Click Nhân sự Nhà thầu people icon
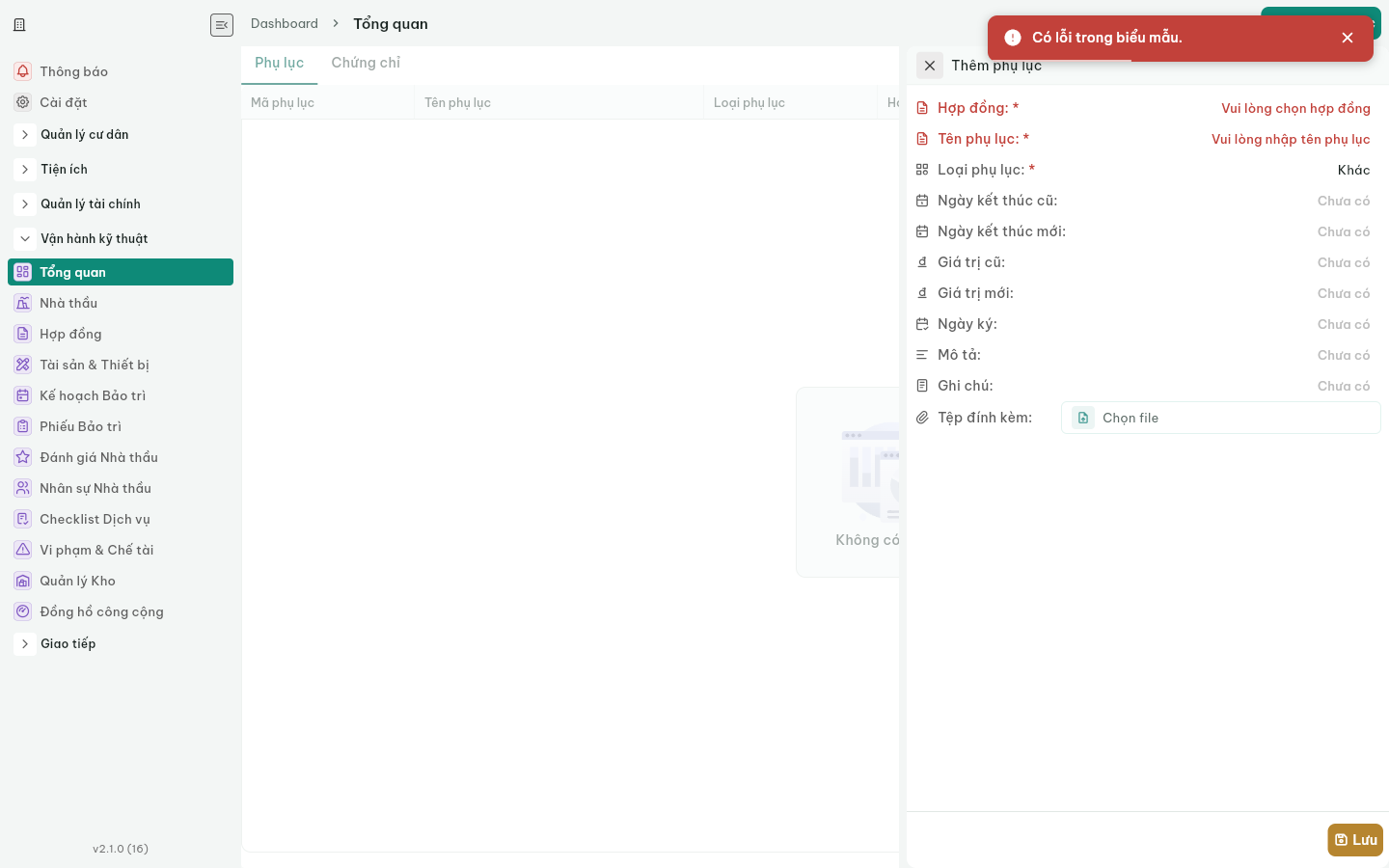The image size is (1389, 868). (x=23, y=488)
